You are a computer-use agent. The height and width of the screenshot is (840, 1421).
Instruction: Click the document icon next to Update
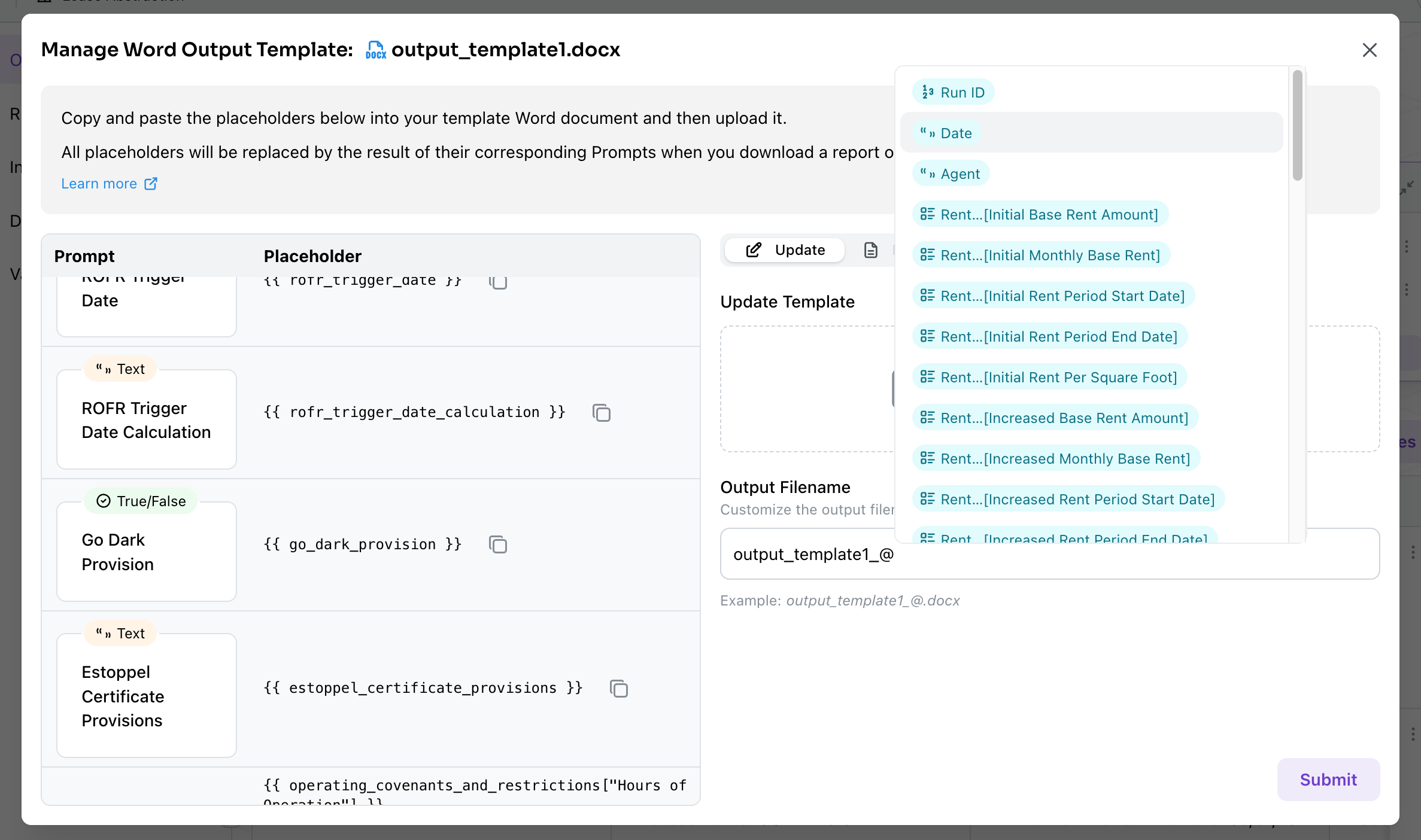tap(870, 250)
